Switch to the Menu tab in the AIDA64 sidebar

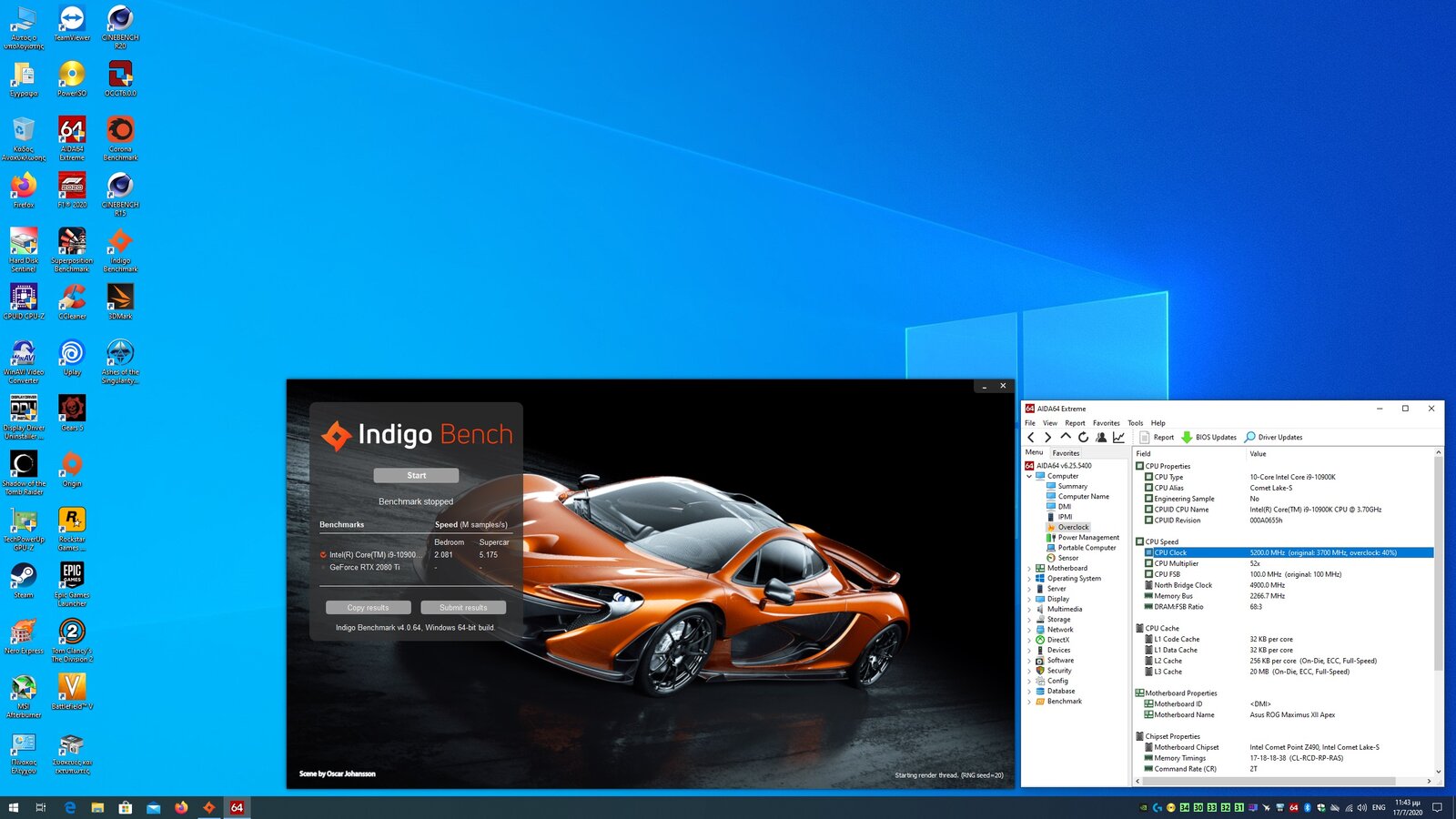point(1035,452)
